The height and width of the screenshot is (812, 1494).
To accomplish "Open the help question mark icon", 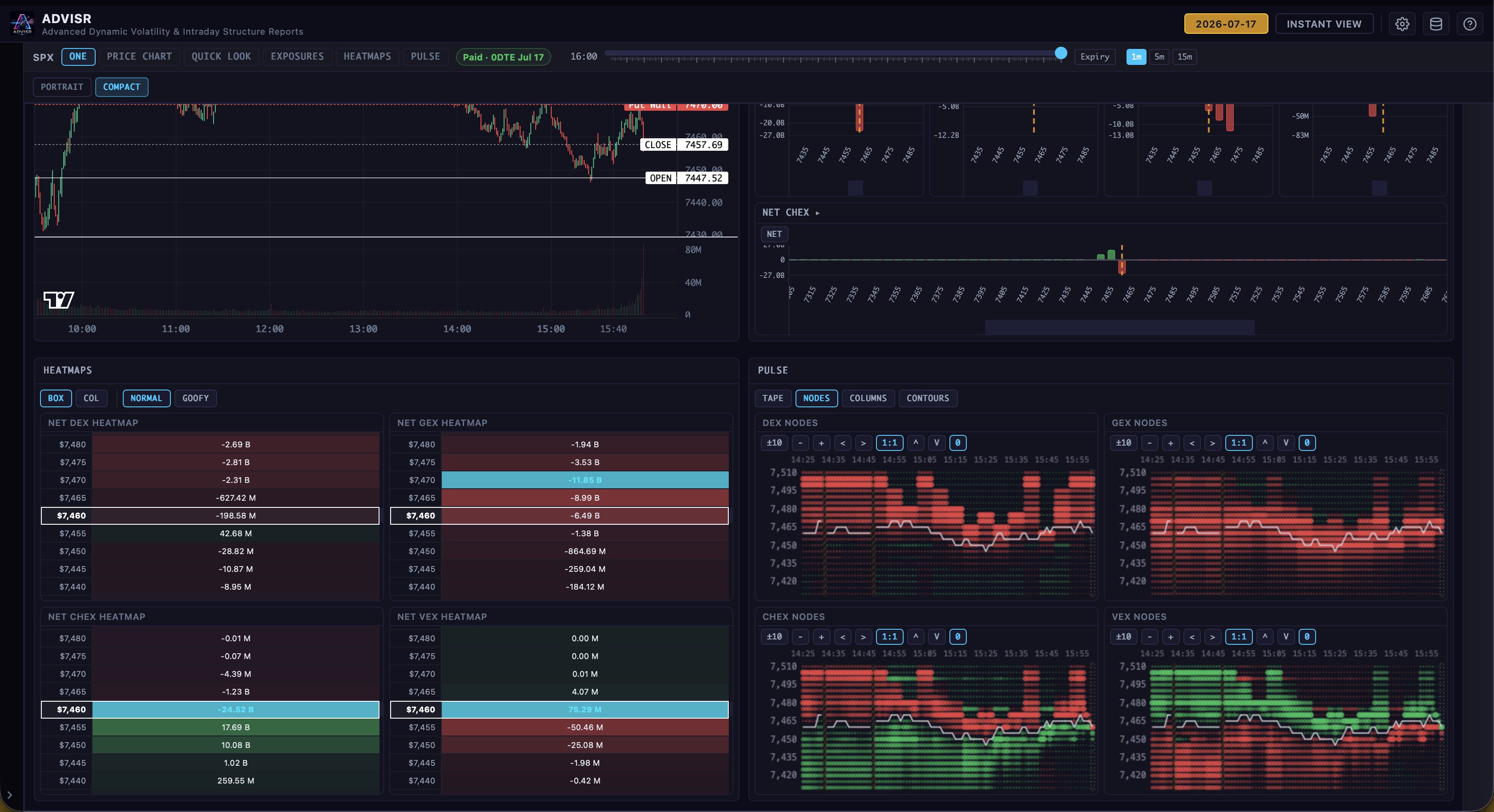I will tap(1469, 24).
